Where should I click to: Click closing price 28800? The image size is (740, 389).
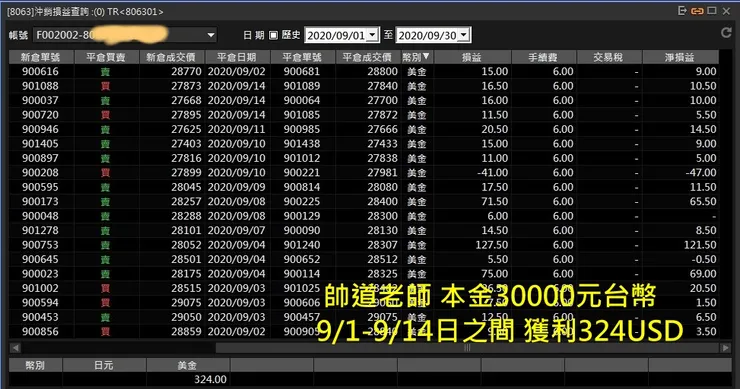click(x=383, y=71)
